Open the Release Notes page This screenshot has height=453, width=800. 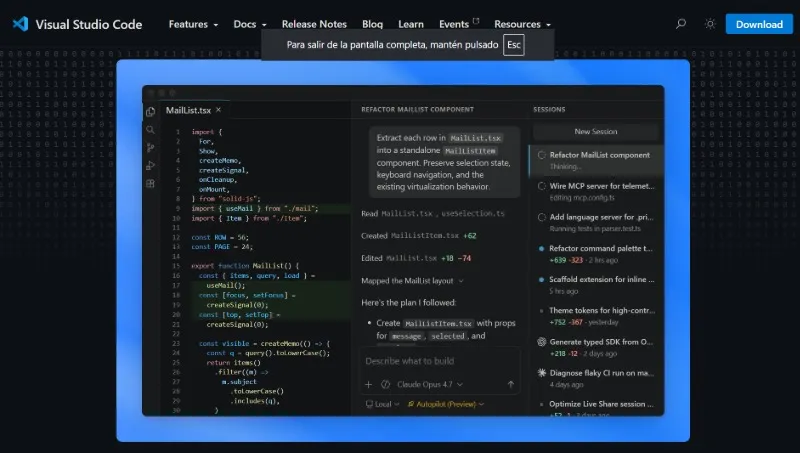pos(314,24)
